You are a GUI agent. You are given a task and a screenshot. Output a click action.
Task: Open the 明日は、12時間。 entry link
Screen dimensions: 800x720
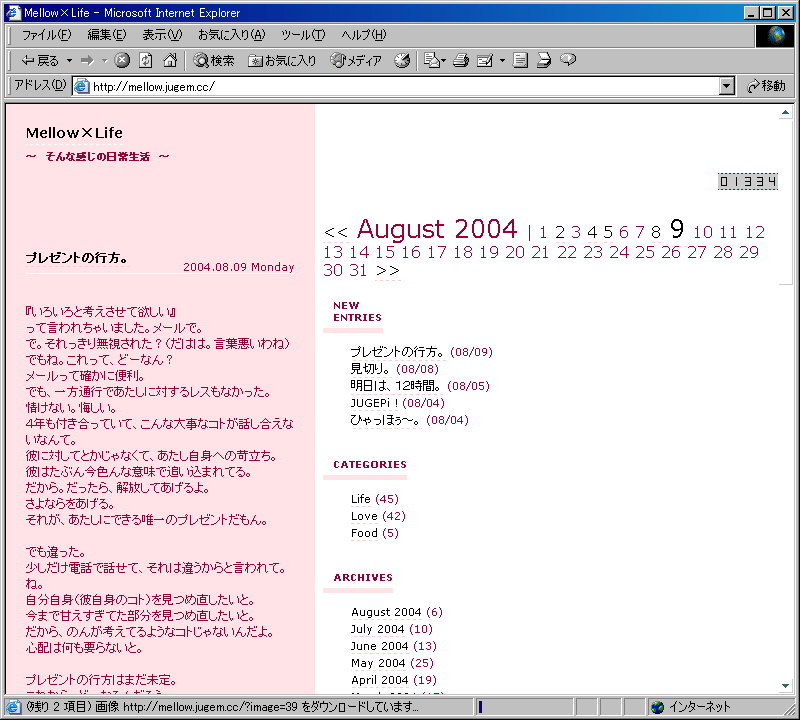click(395, 386)
